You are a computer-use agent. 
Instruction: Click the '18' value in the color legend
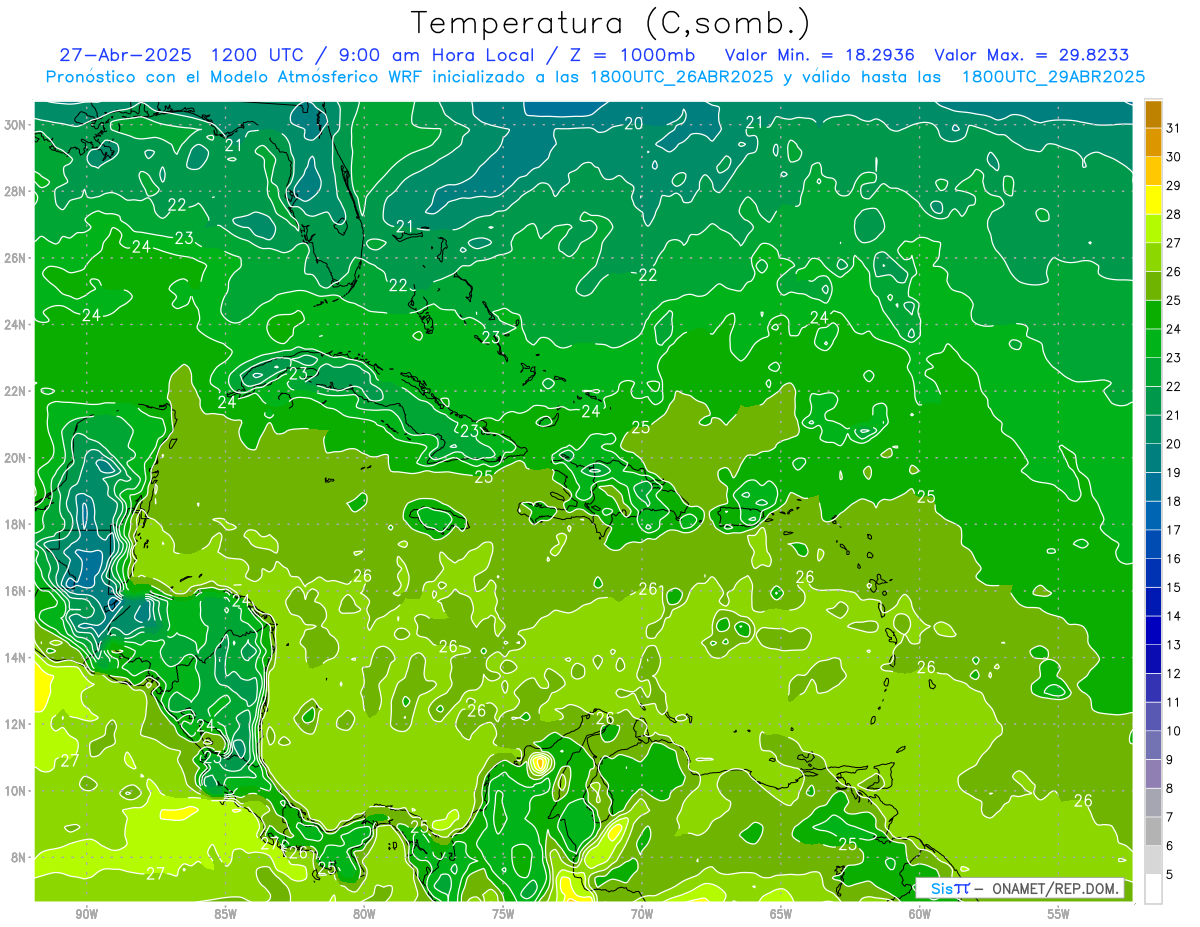[1174, 501]
